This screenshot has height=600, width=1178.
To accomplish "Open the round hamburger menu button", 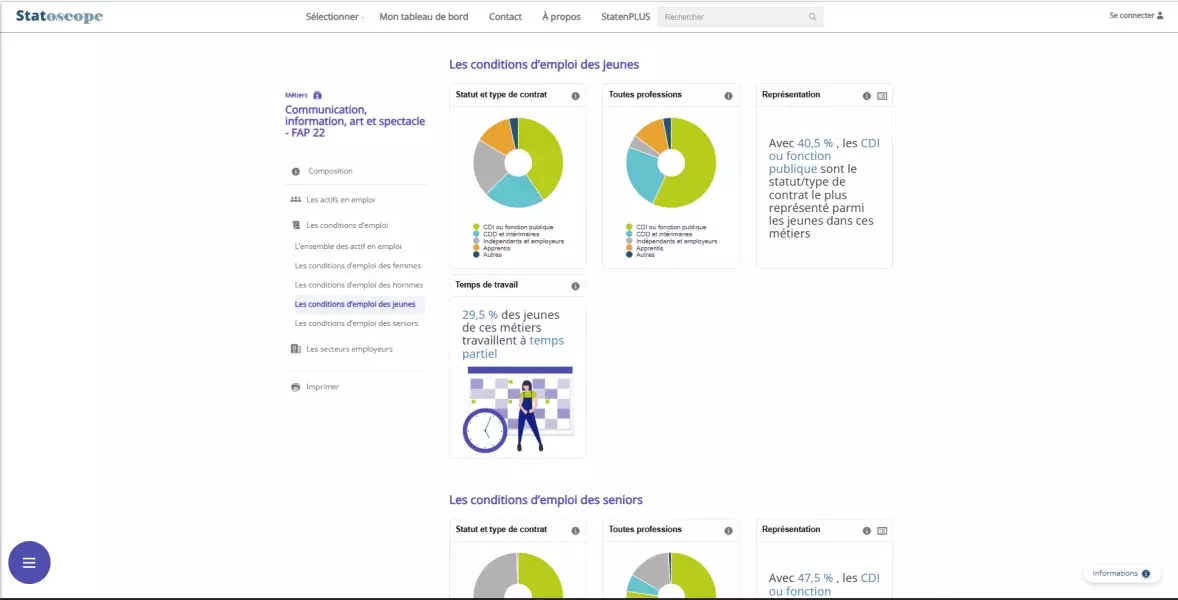I will pos(29,563).
